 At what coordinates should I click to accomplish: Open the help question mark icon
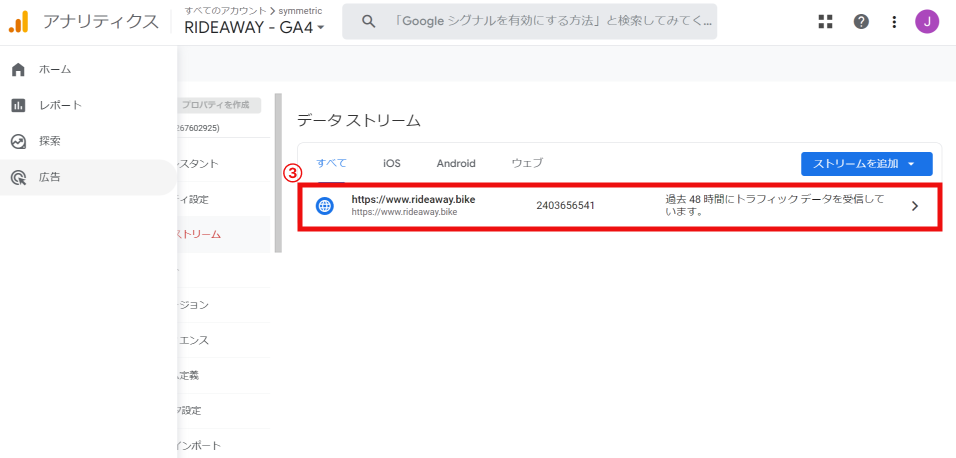[x=861, y=22]
